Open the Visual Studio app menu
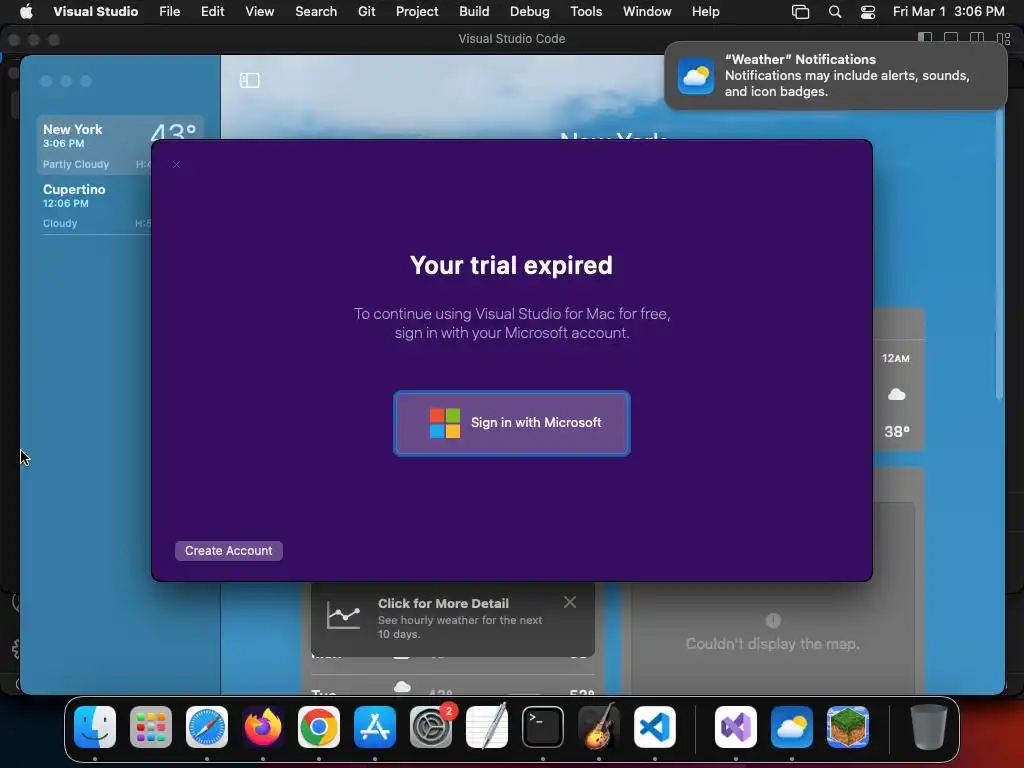Image resolution: width=1024 pixels, height=768 pixels. click(95, 11)
